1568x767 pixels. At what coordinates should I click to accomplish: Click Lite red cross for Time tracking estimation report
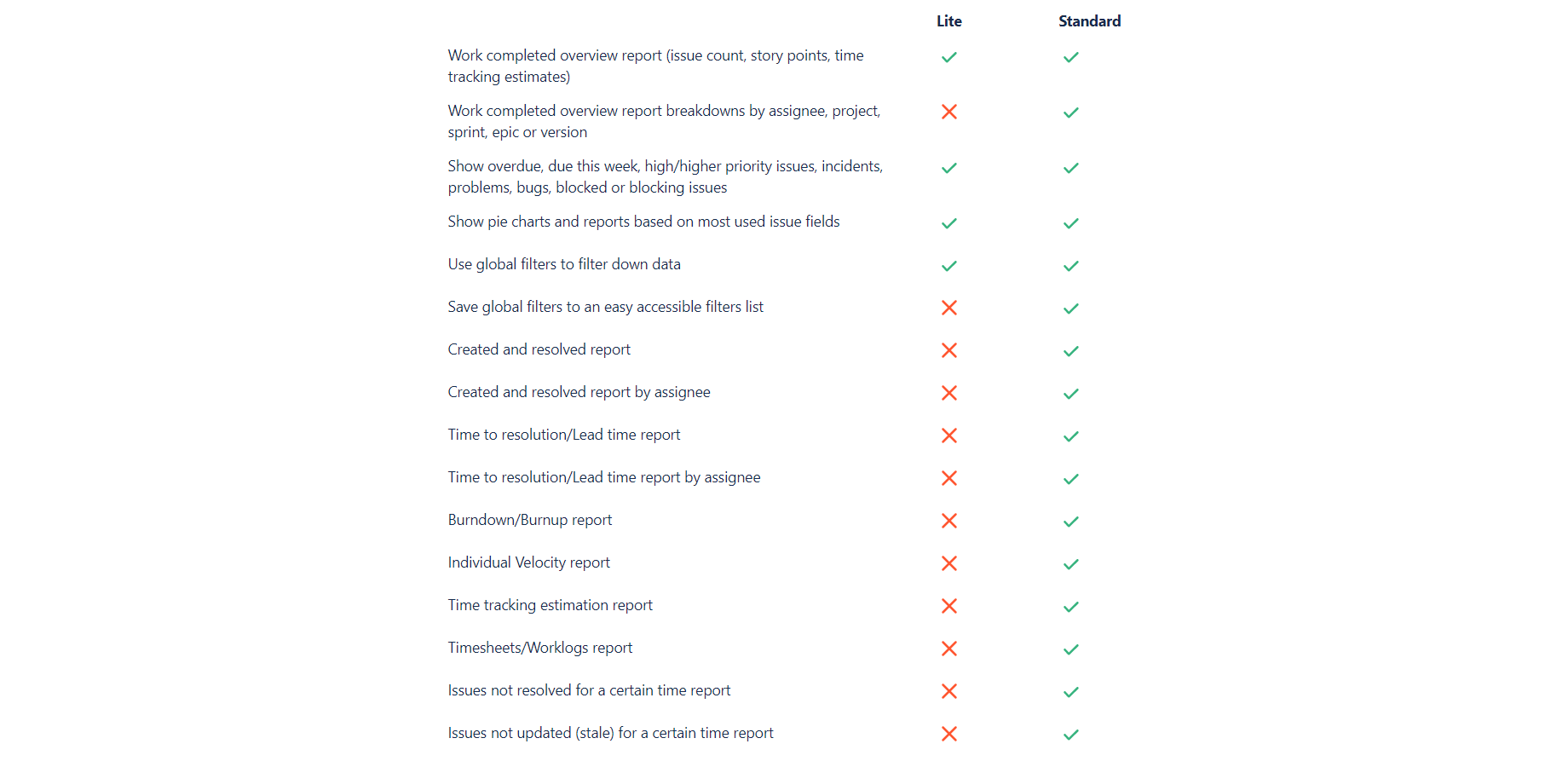coord(948,606)
